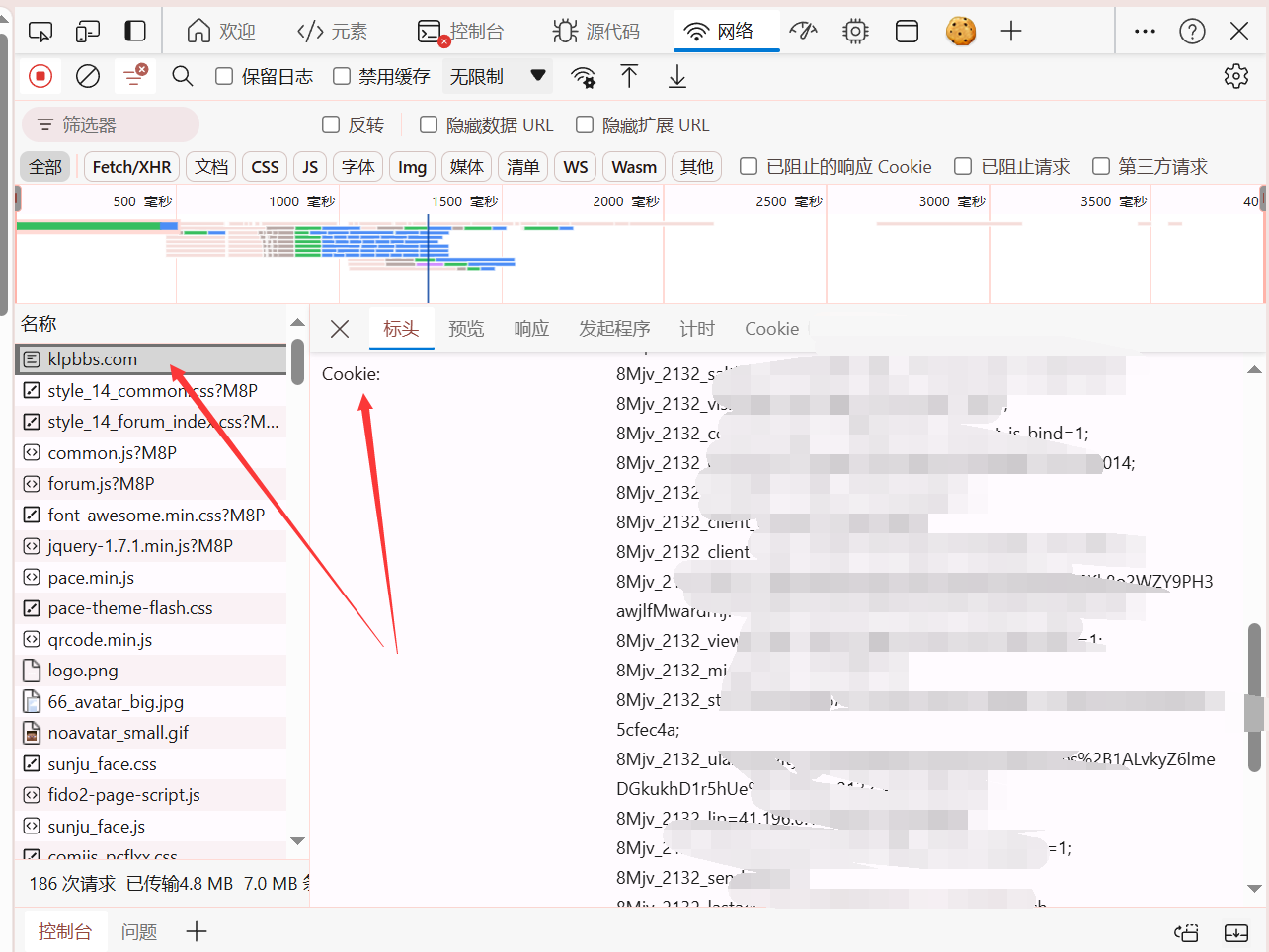Tick the 已阻止请求 checkbox
The height and width of the screenshot is (952, 1269).
[x=963, y=166]
